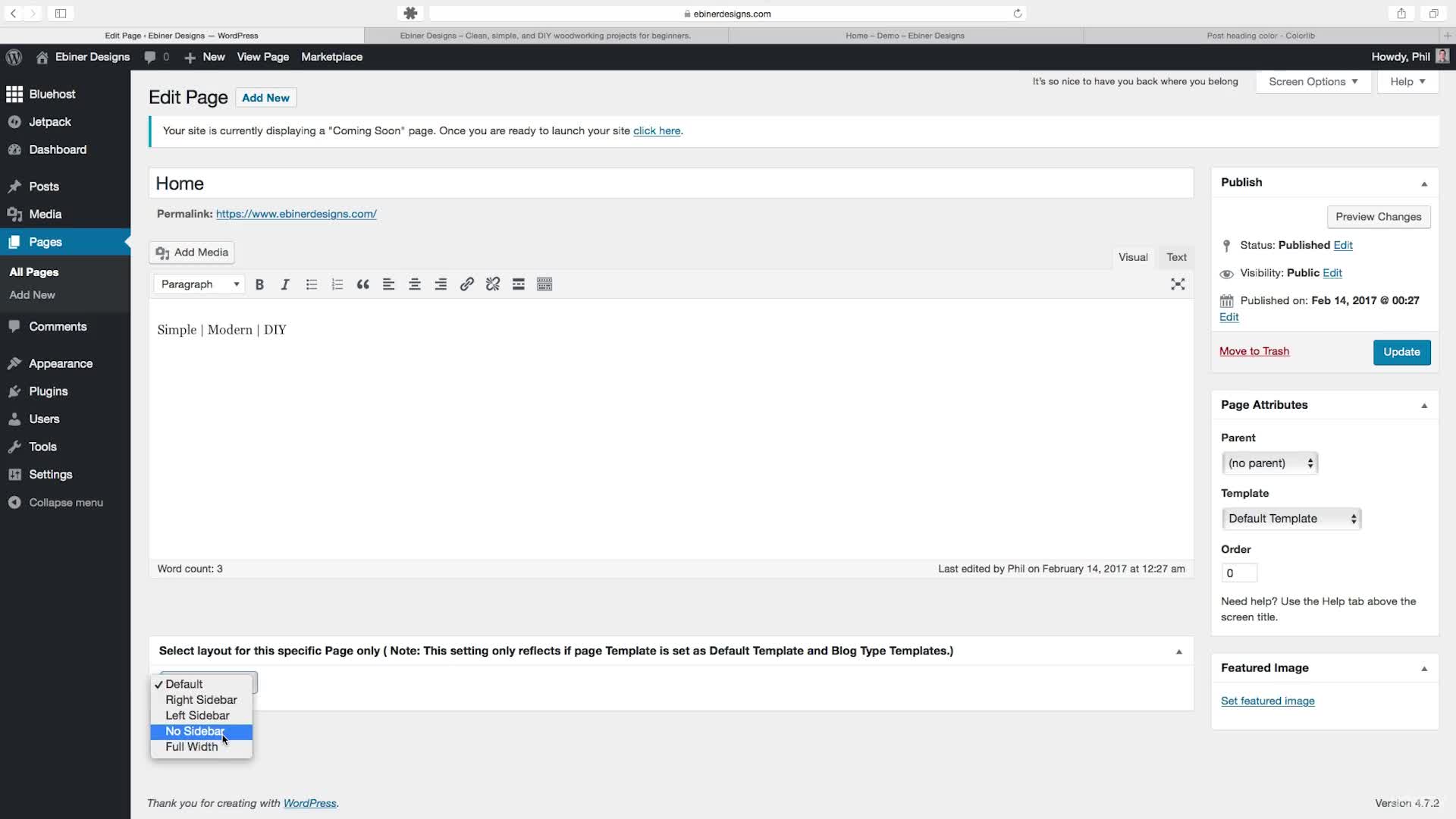Screen dimensions: 1456x819
Task: Enter distraction-free writing mode
Action: 1178,284
